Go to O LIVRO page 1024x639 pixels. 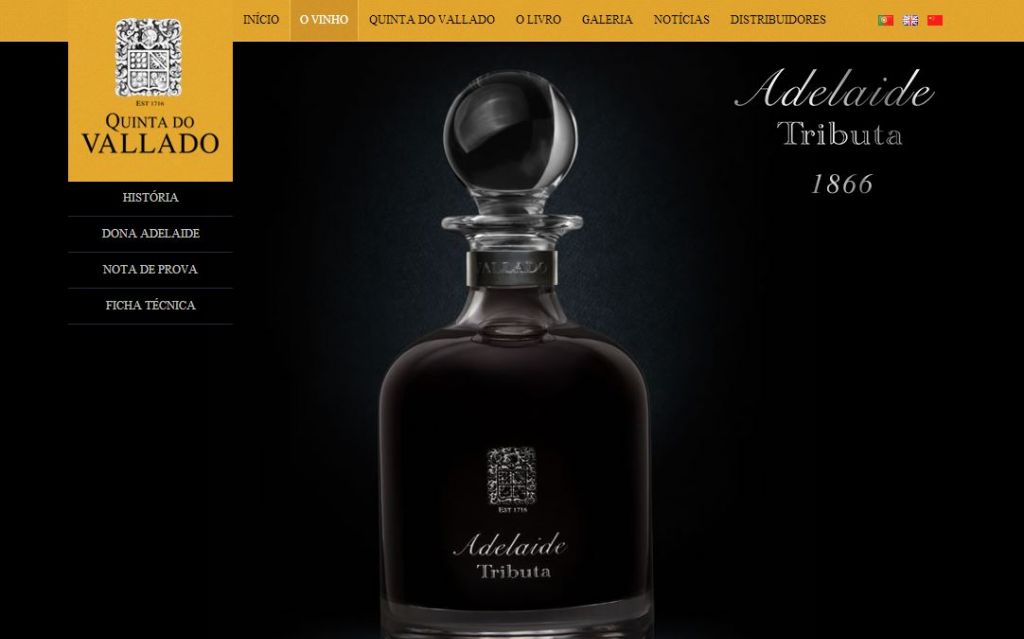pos(538,20)
